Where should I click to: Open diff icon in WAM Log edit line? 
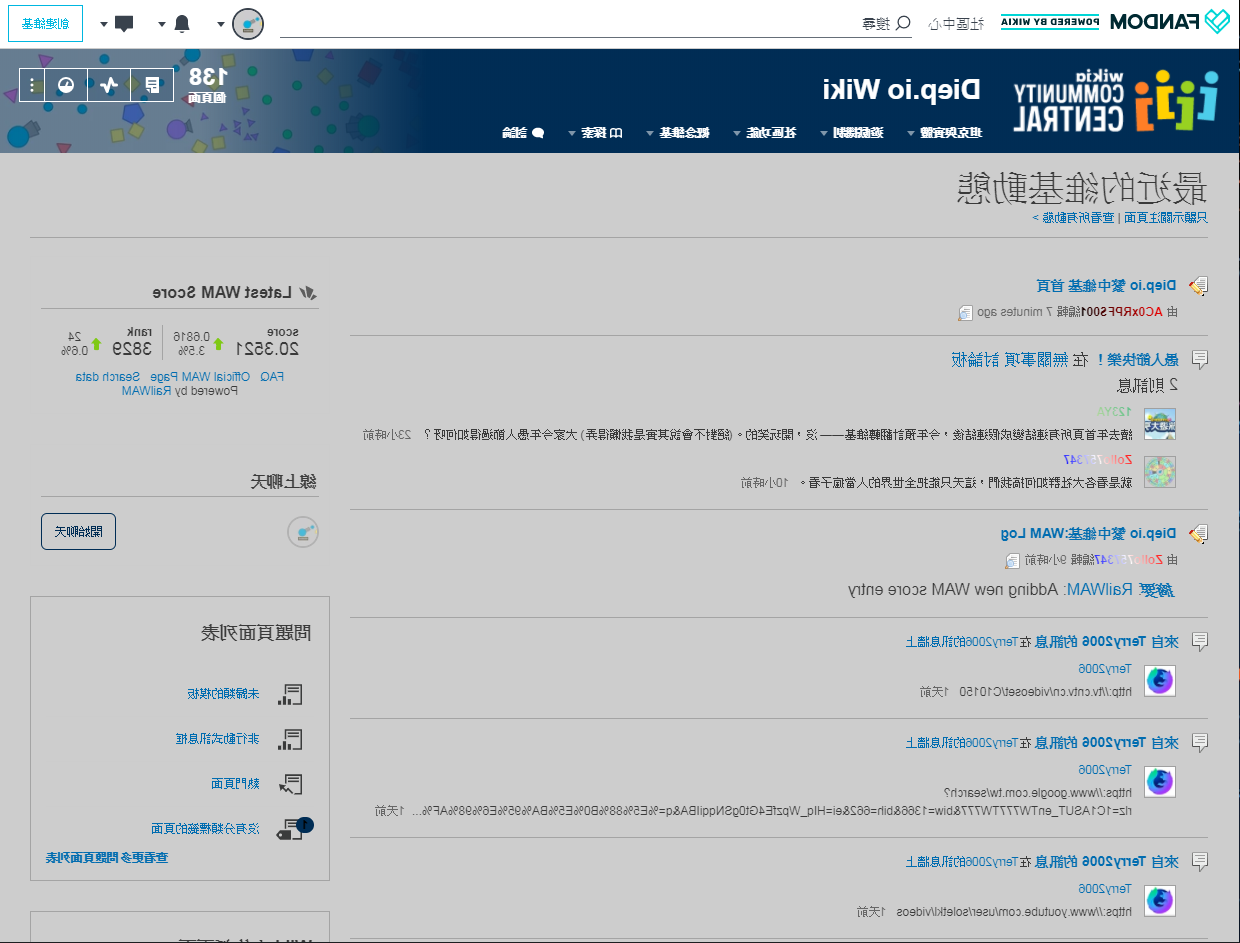1012,560
